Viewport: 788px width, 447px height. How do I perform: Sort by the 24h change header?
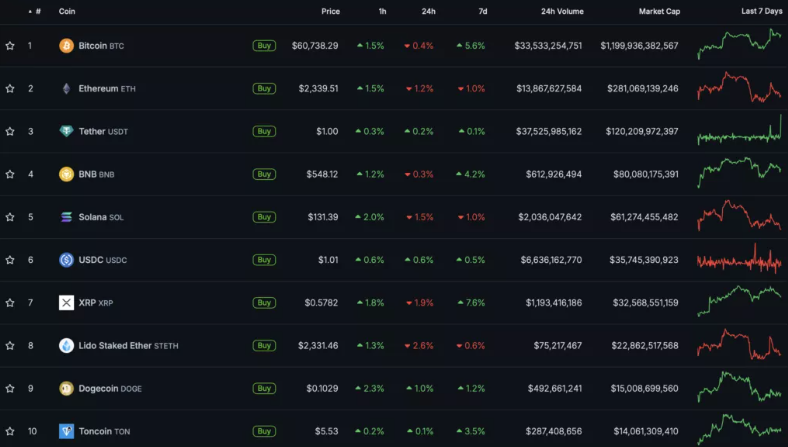click(429, 11)
